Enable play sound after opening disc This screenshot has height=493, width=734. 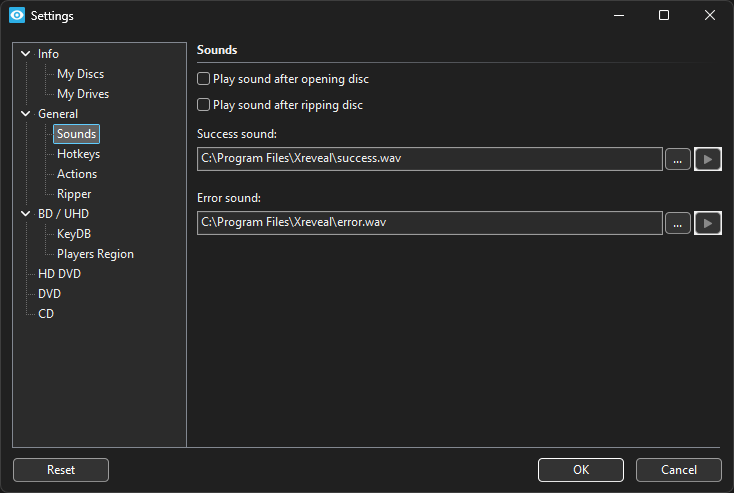(204, 79)
